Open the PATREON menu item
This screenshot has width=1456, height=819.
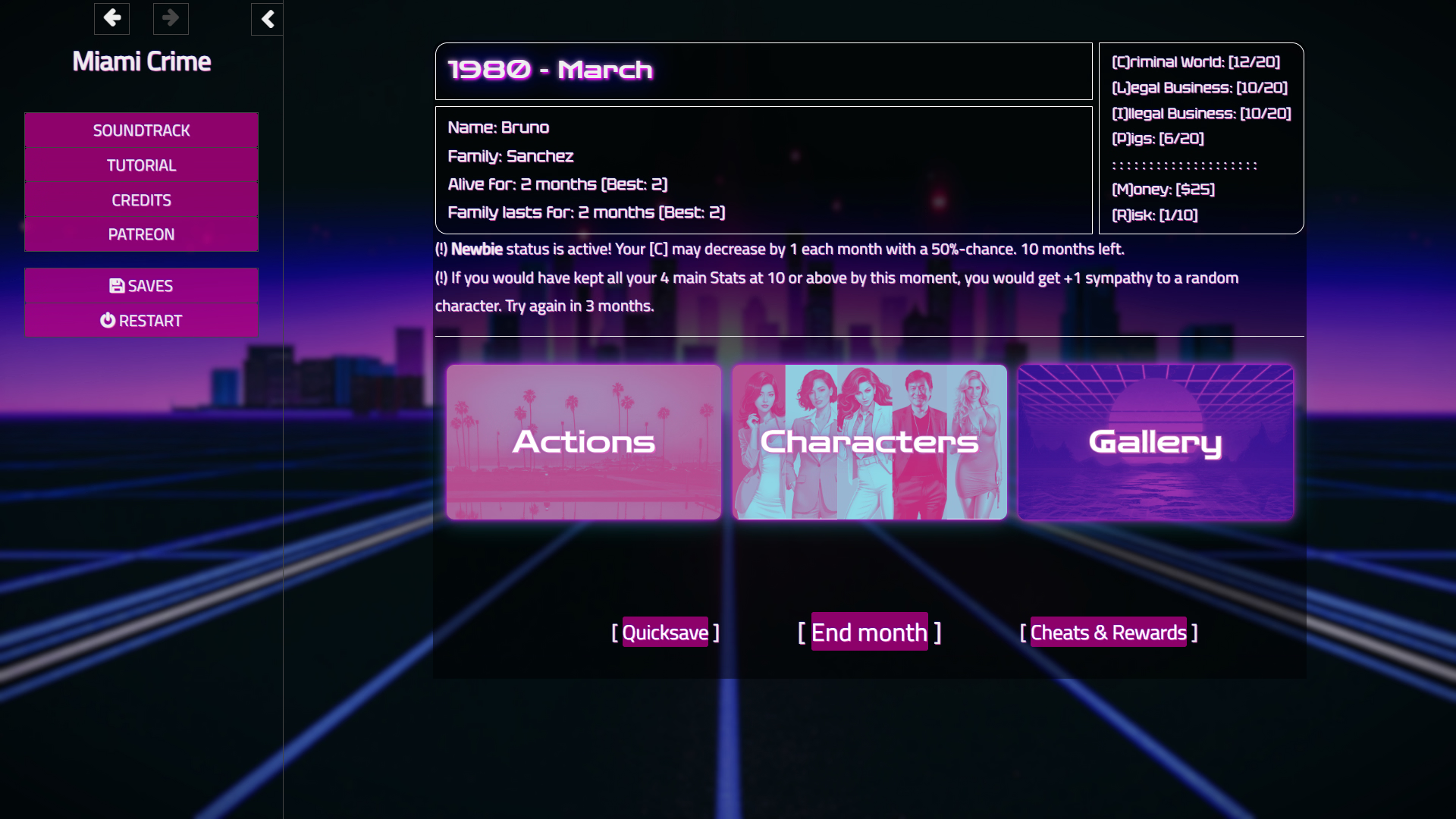point(141,234)
